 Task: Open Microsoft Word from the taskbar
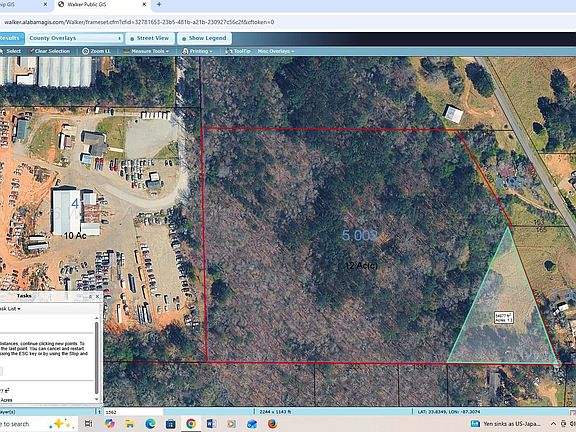[211, 424]
